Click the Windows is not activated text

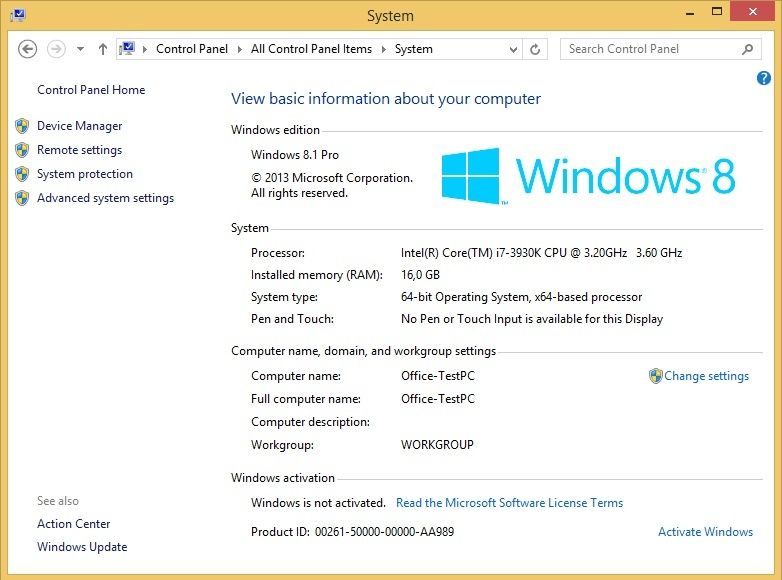pos(318,503)
